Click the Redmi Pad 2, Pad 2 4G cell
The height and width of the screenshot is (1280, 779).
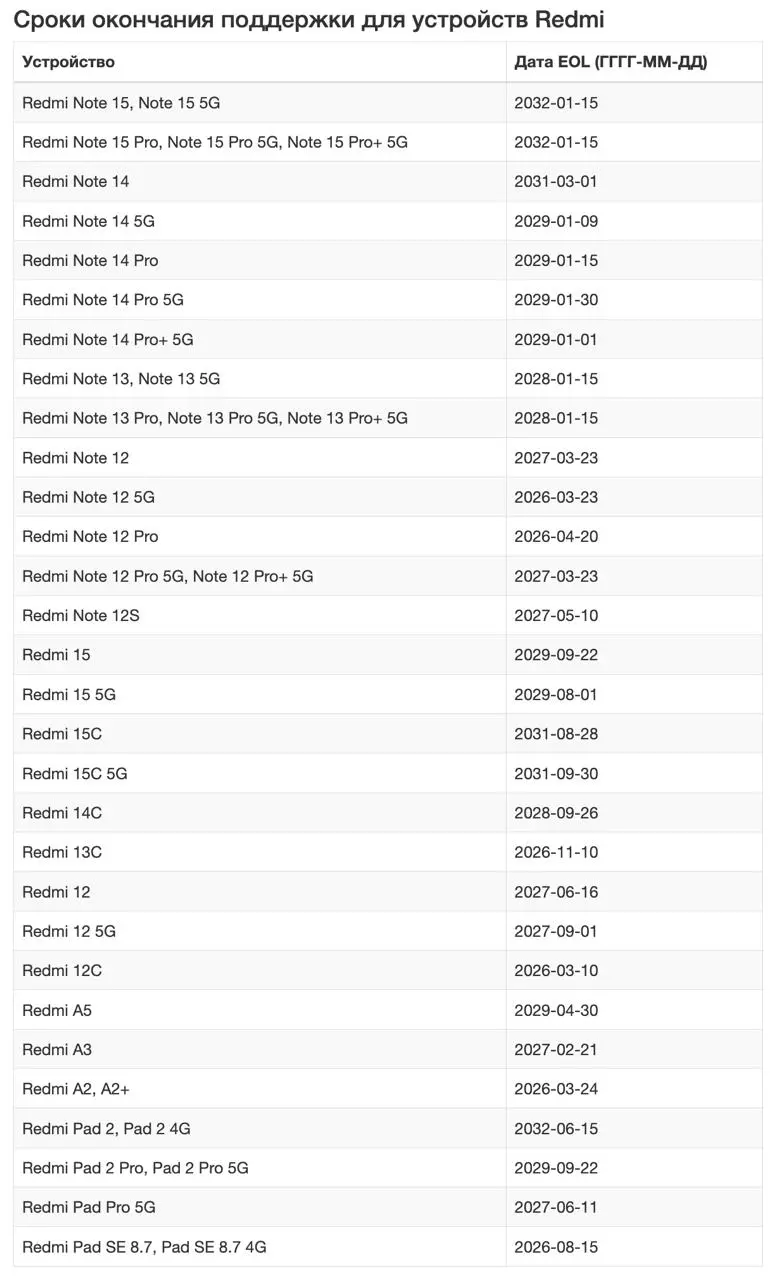(x=260, y=1128)
